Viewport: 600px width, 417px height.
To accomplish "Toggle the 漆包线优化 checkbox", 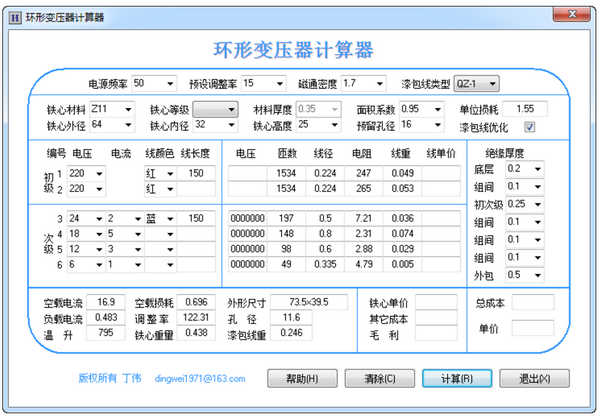I will pyautogui.click(x=530, y=127).
